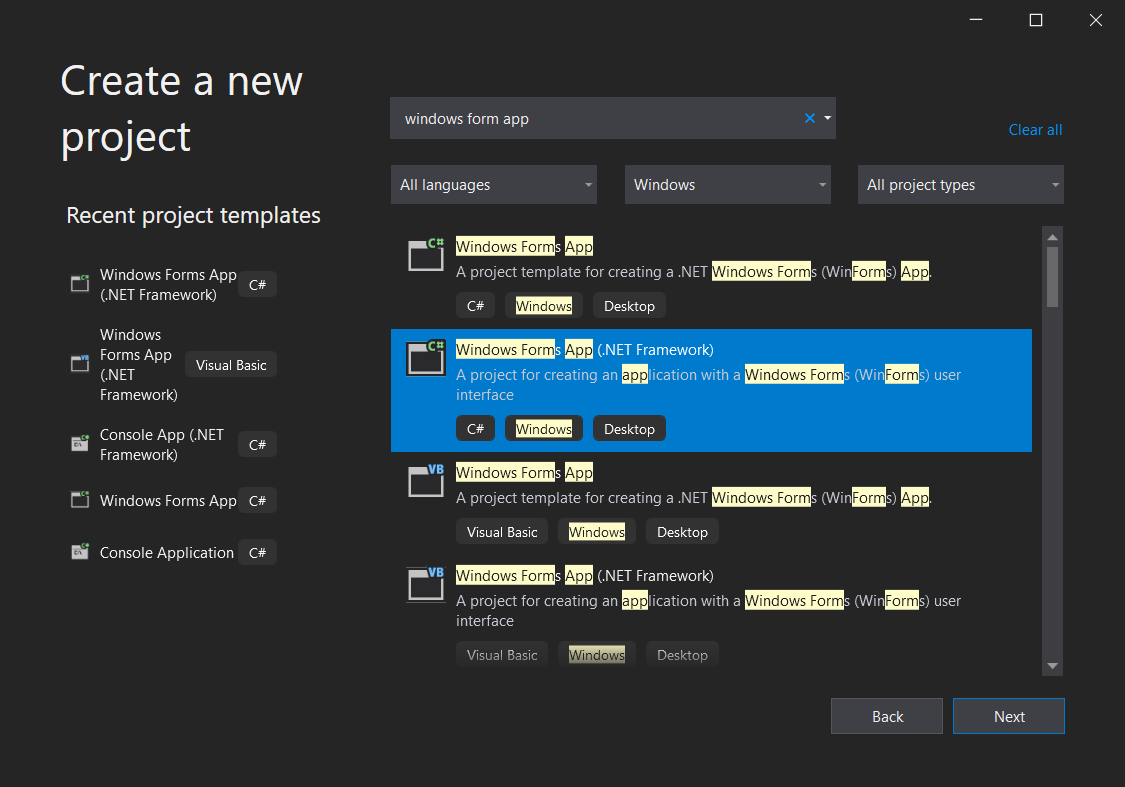Select Visual Basic Windows Forms App title
This screenshot has width=1125, height=787.
(524, 473)
